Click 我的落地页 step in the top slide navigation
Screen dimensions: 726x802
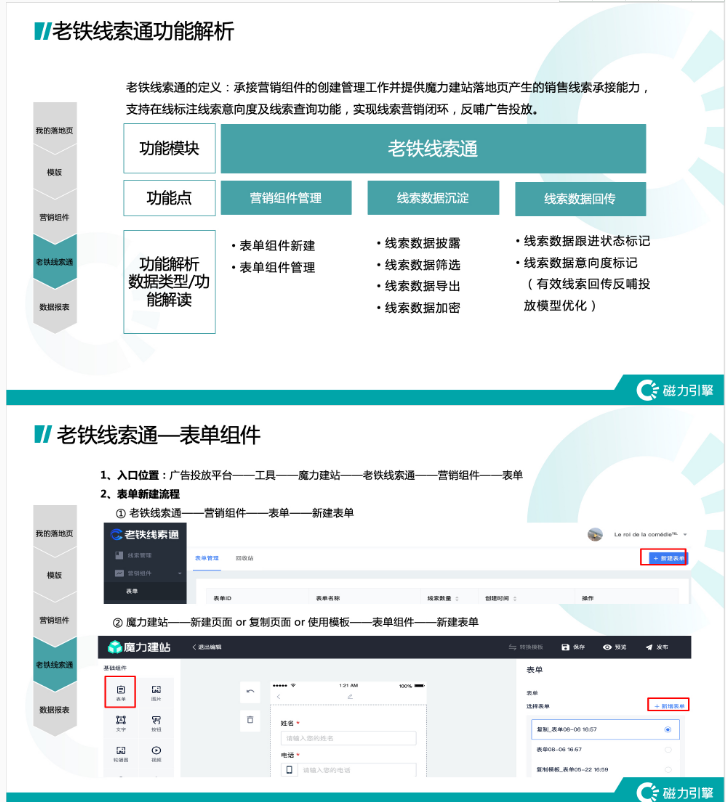(54, 131)
